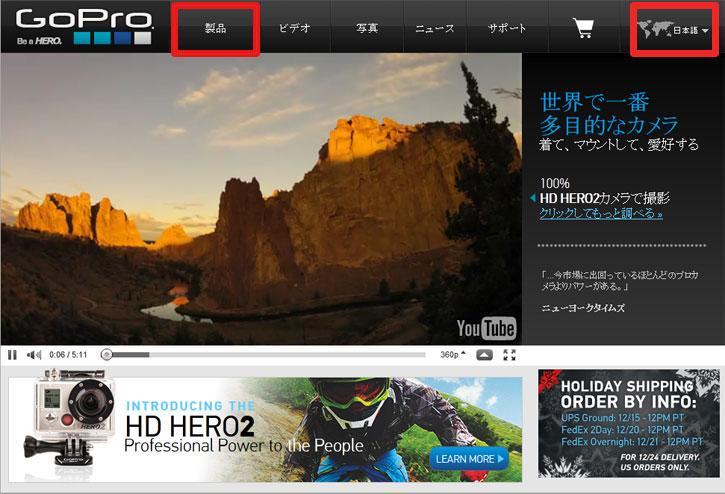Click the Holiday Shipping info banner
The width and height of the screenshot is (725, 494).
click(628, 423)
